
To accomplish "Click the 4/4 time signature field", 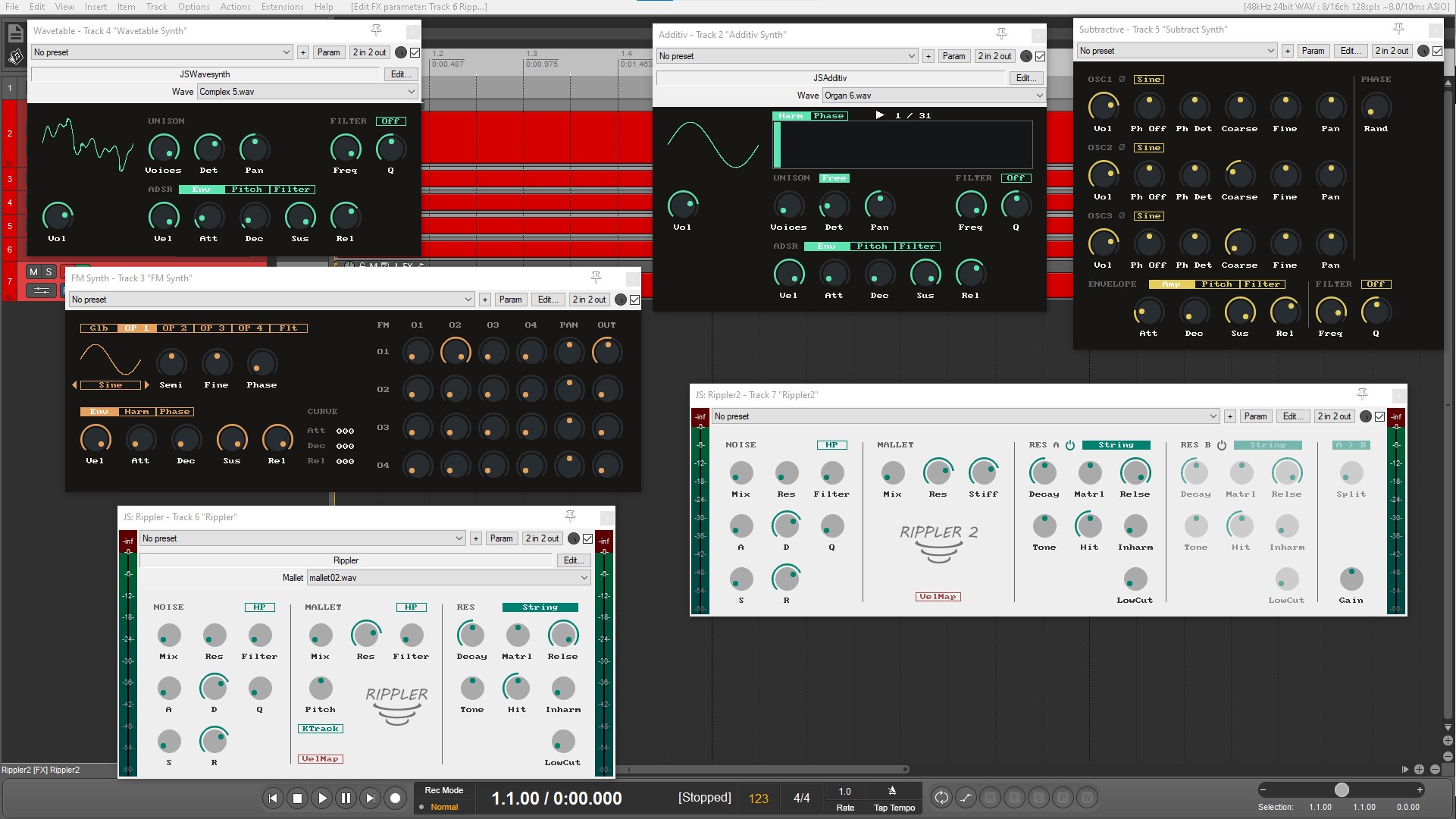I will (802, 799).
